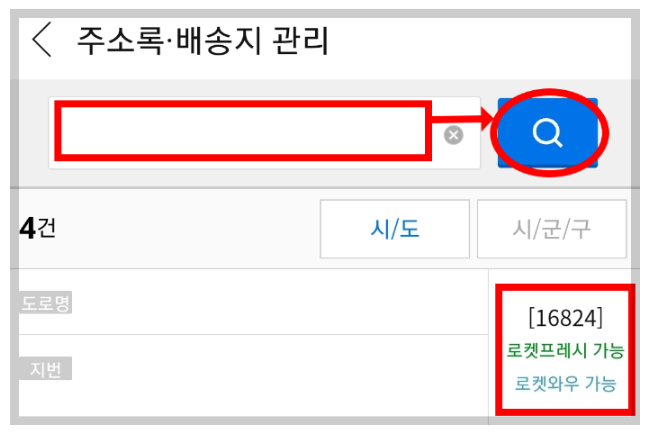The image size is (650, 438).
Task: Click the gray 지번 label tag
Action: click(46, 368)
